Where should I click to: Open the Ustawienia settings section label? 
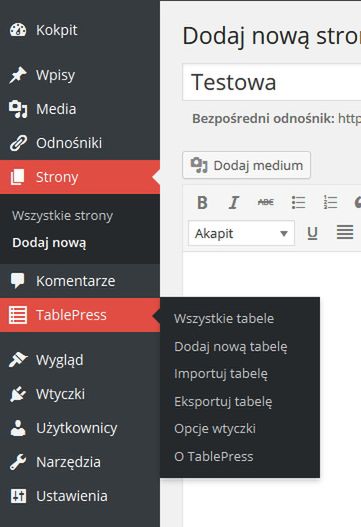coord(72,496)
